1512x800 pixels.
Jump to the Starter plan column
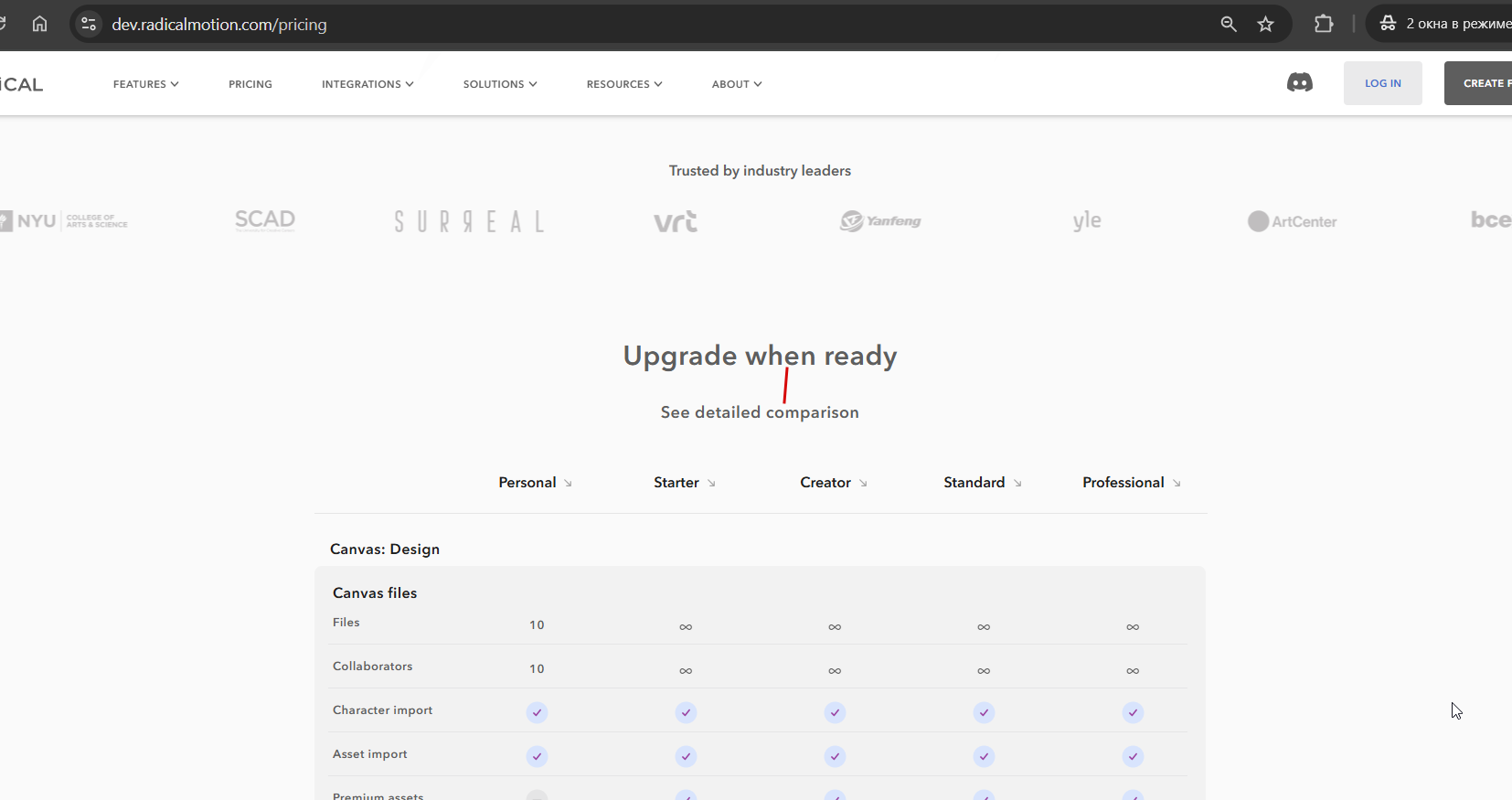(685, 483)
